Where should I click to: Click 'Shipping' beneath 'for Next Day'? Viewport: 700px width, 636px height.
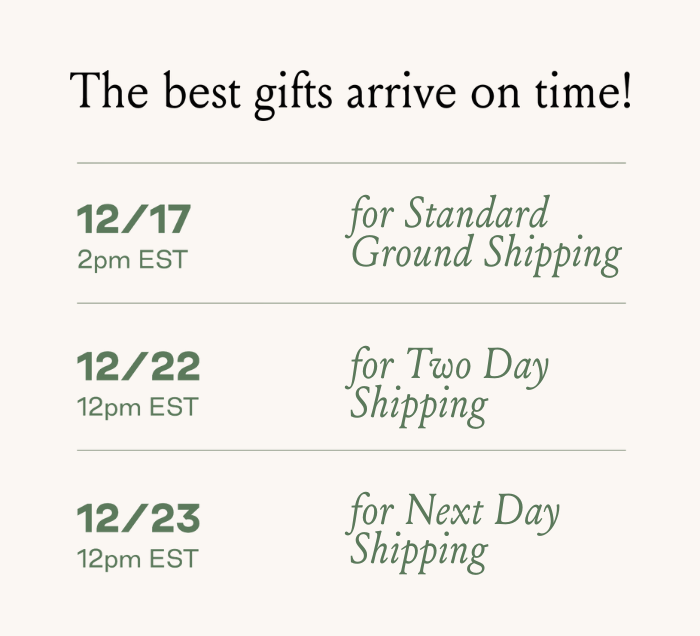coord(419,552)
